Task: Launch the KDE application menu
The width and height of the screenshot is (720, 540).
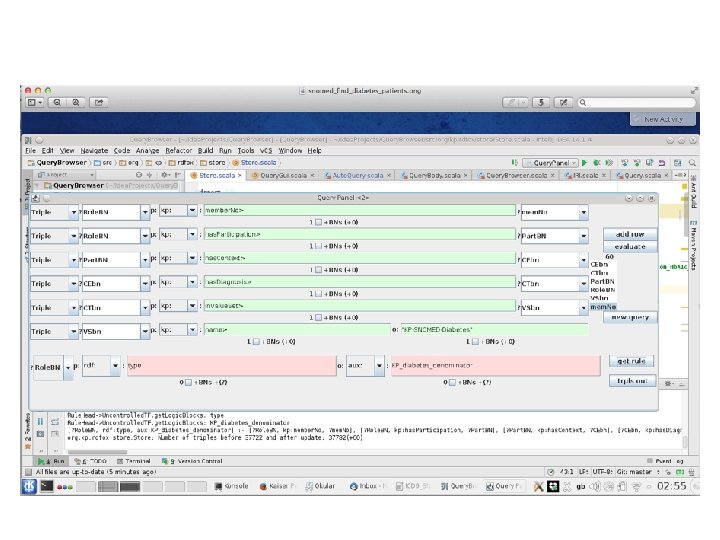Action: coord(29,486)
